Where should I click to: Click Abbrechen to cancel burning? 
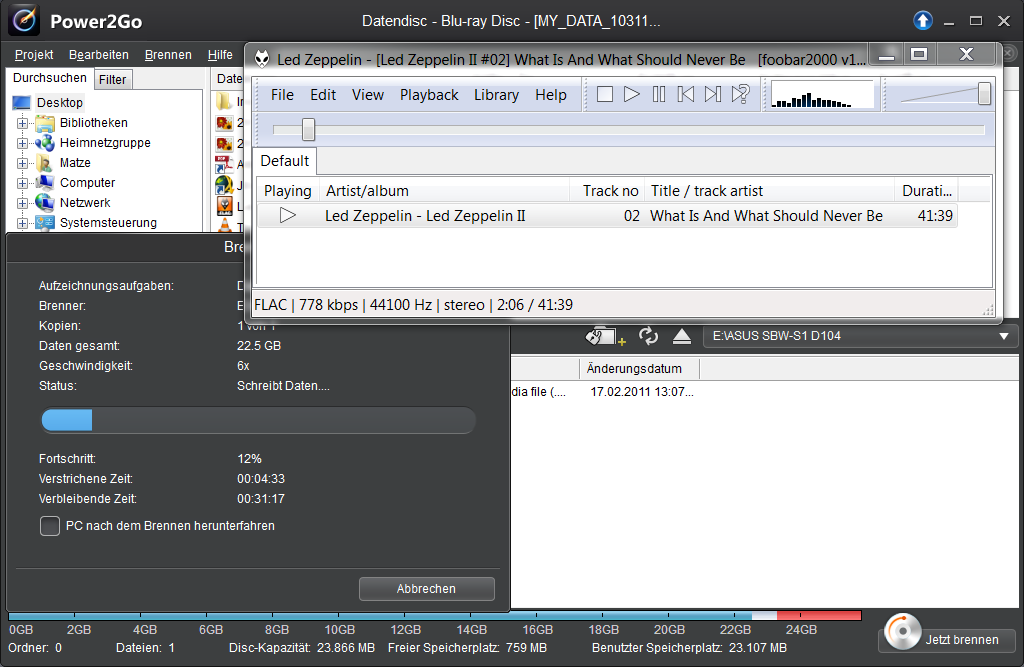[426, 589]
